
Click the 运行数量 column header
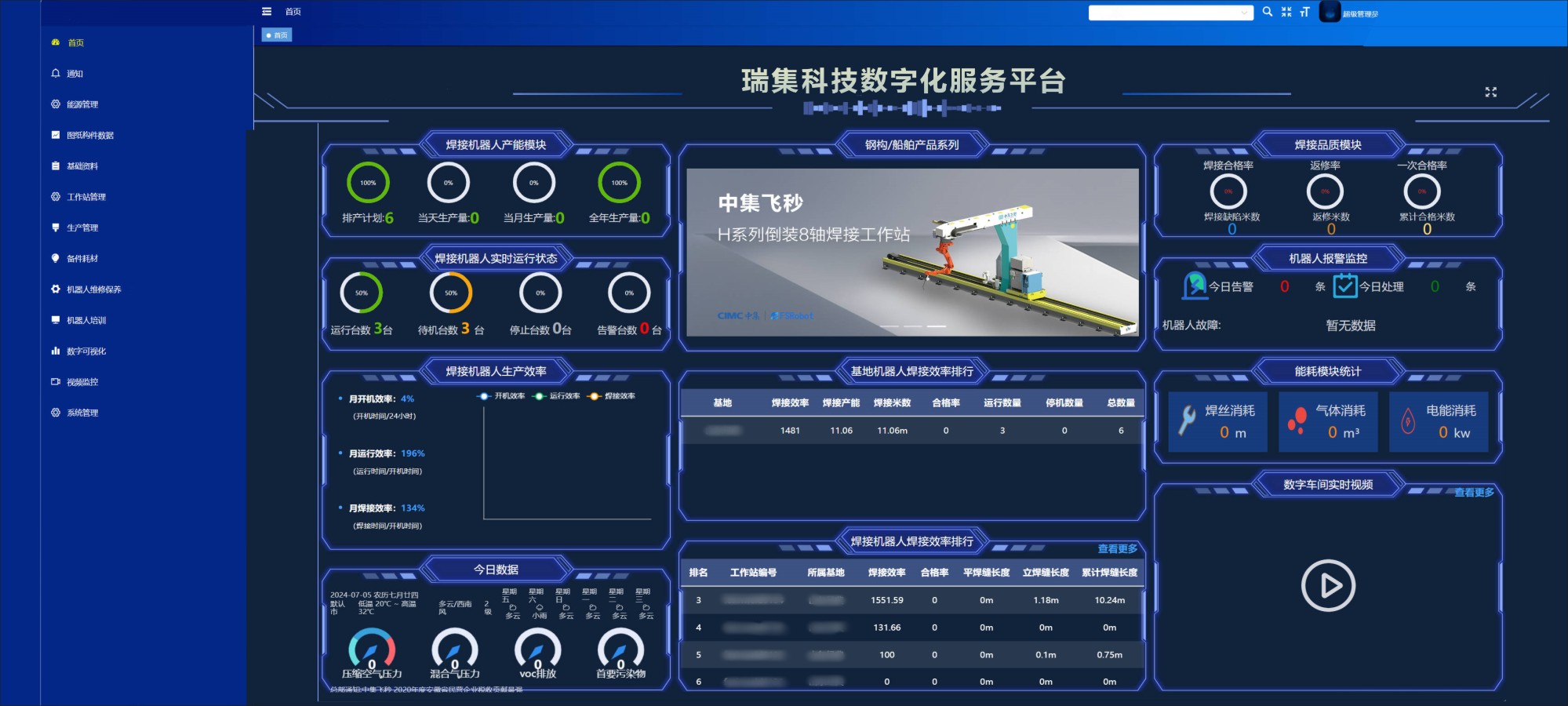(x=1002, y=403)
